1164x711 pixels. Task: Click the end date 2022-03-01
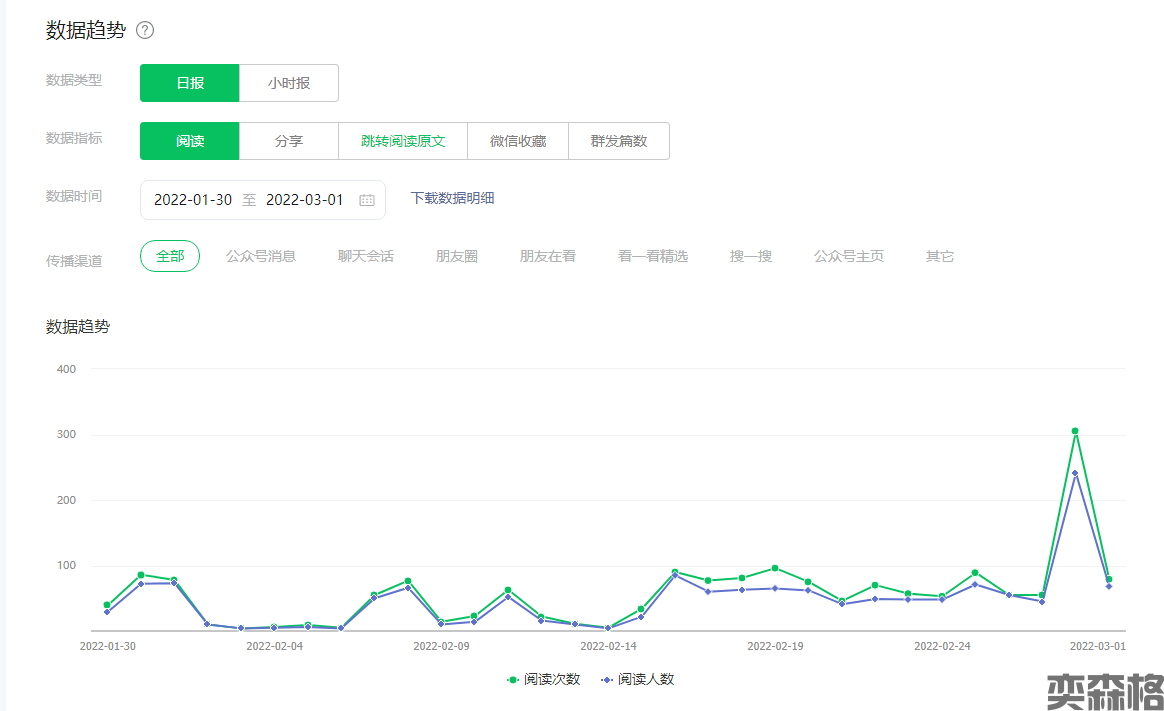point(304,200)
